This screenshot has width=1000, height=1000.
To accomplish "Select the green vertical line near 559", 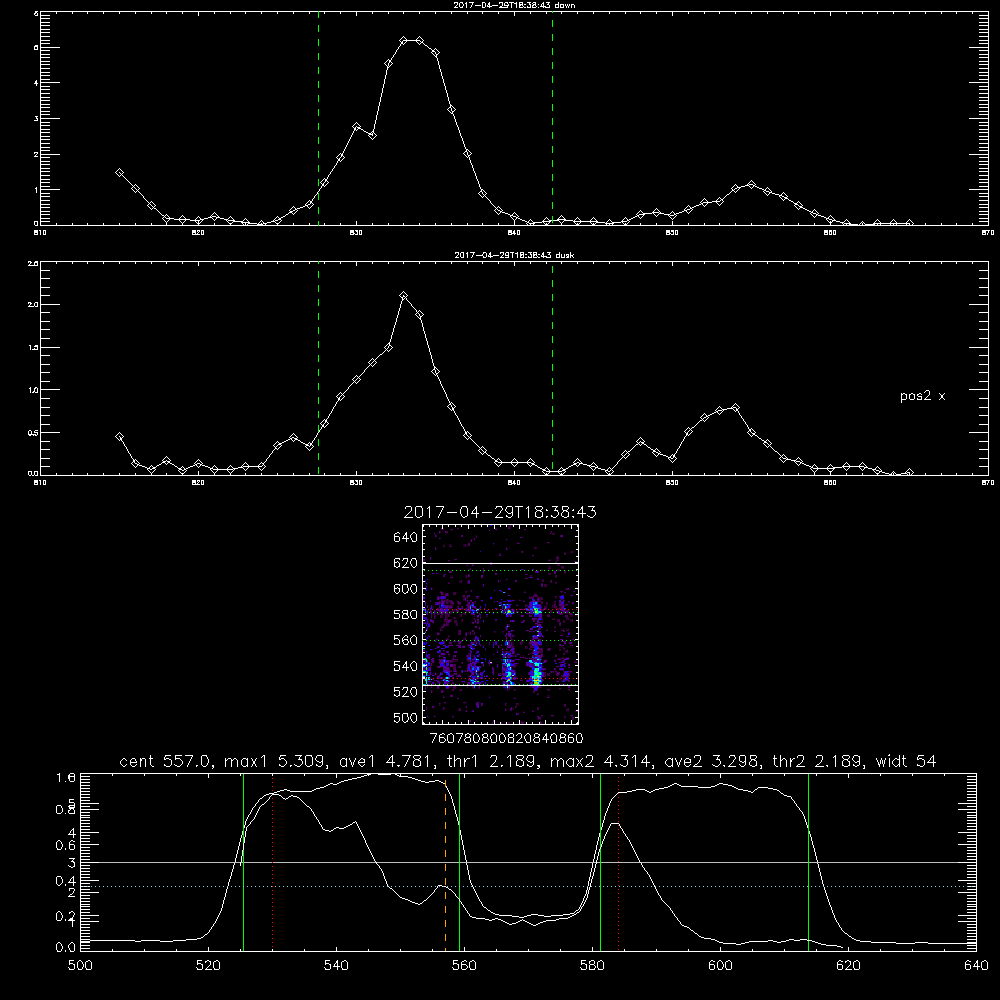I will (459, 861).
